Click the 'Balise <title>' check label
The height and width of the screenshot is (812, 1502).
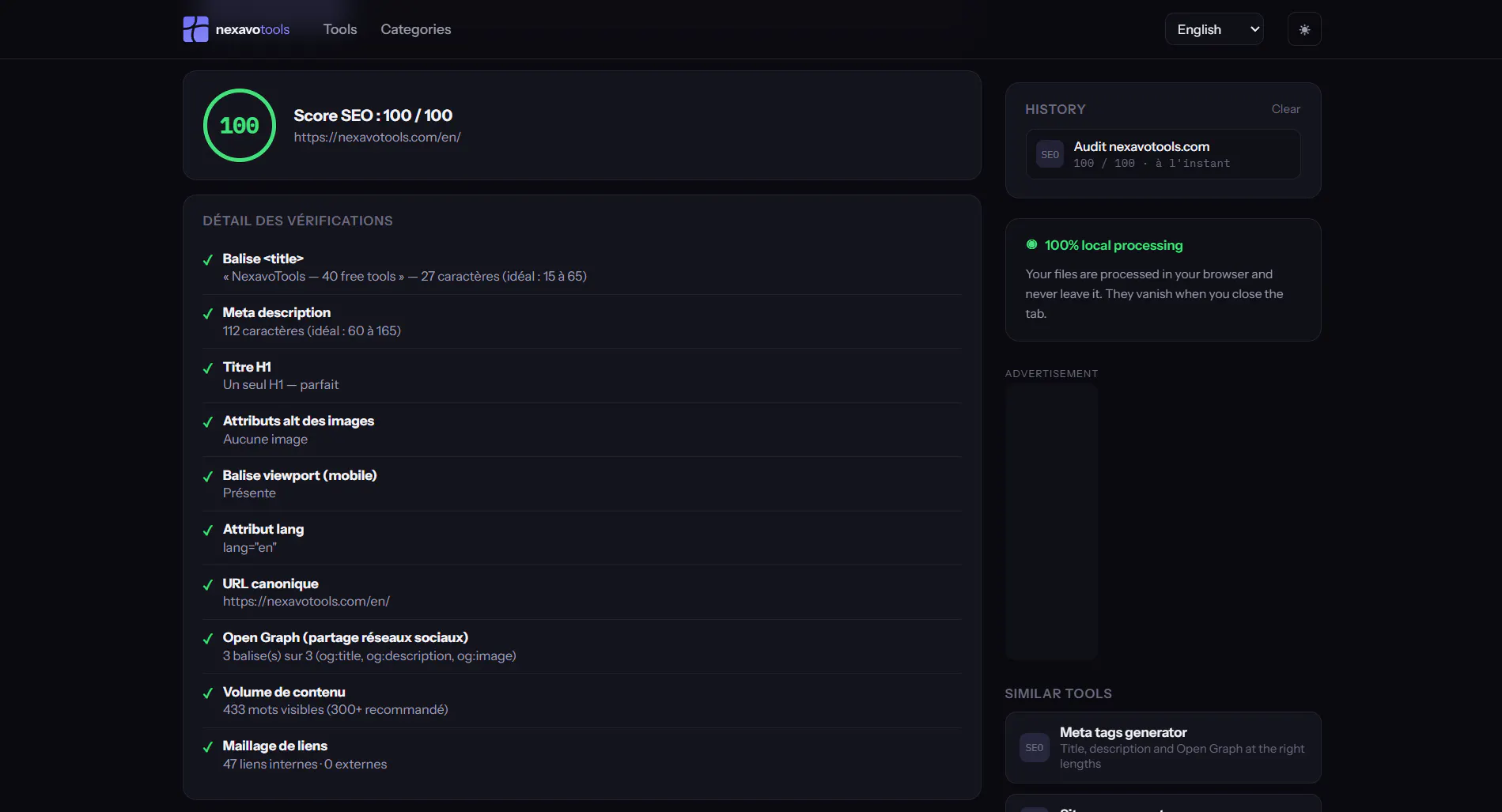263,259
